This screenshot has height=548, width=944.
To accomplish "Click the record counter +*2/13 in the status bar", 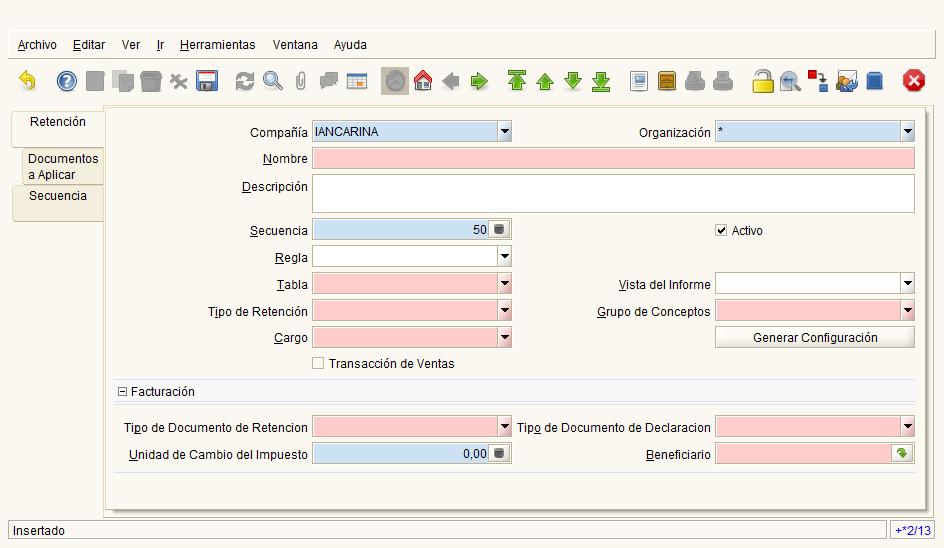I will (x=913, y=530).
